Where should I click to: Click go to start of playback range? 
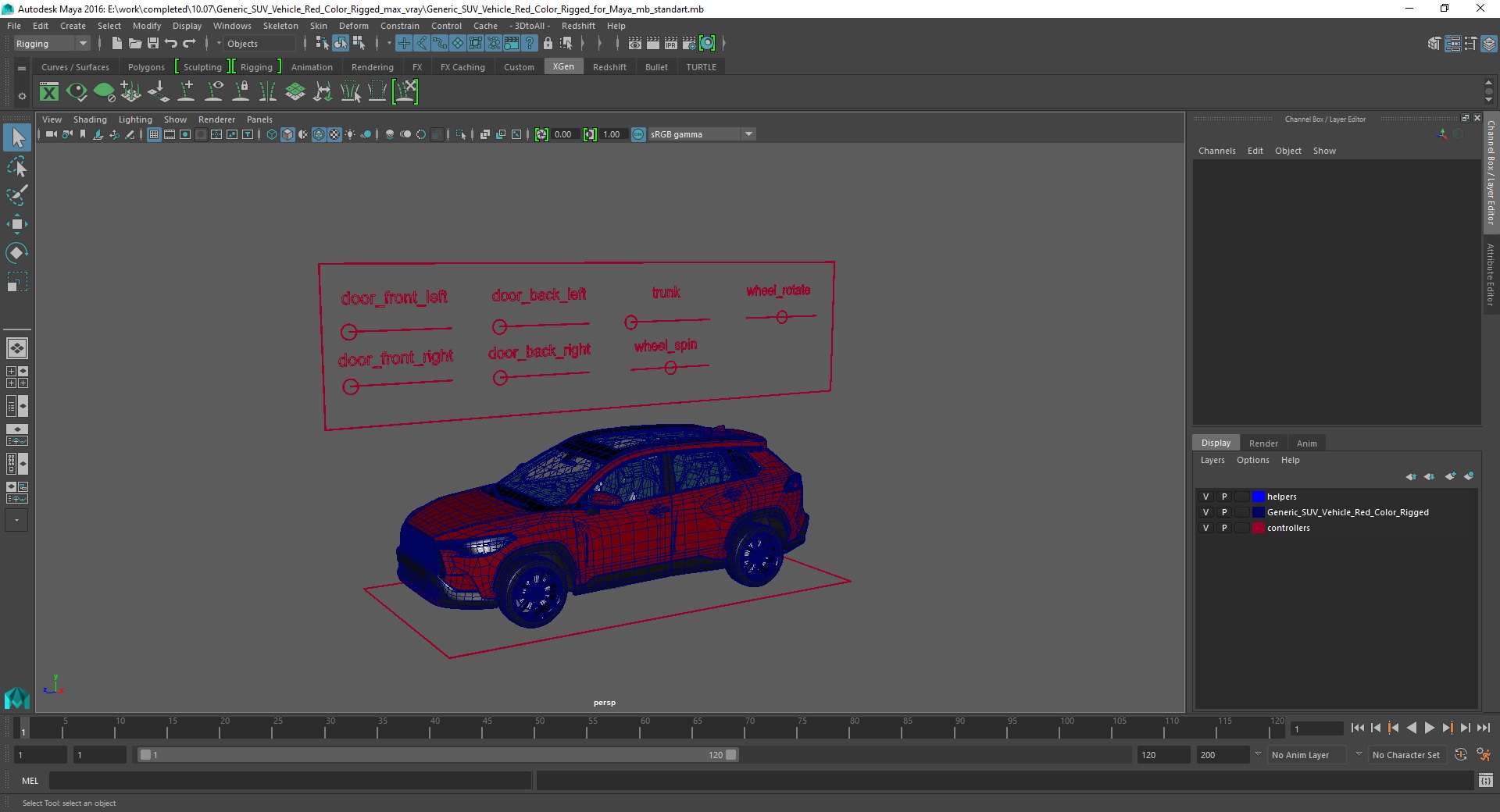click(1357, 728)
